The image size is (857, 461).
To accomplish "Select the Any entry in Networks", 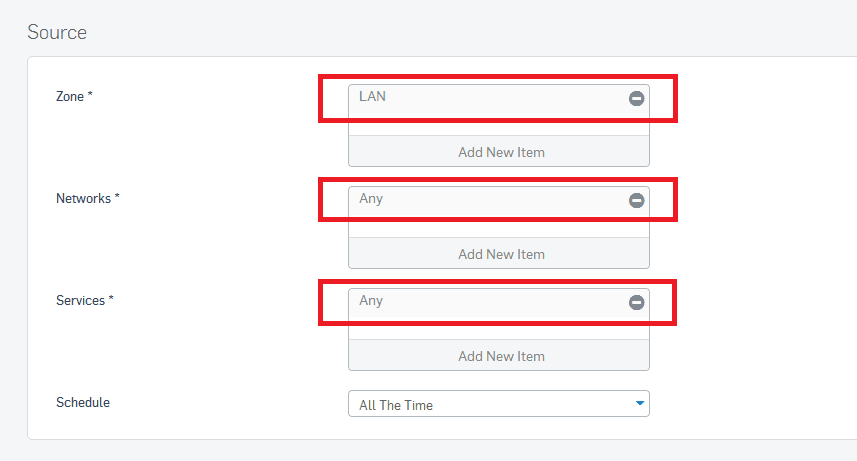I will (371, 199).
